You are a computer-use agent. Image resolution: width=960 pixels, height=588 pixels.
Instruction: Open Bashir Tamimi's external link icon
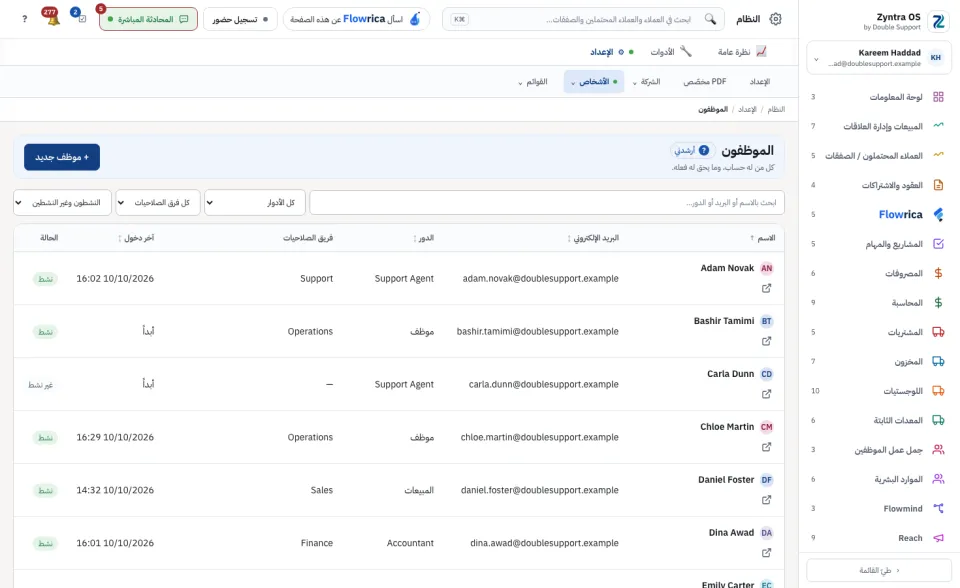point(767,341)
